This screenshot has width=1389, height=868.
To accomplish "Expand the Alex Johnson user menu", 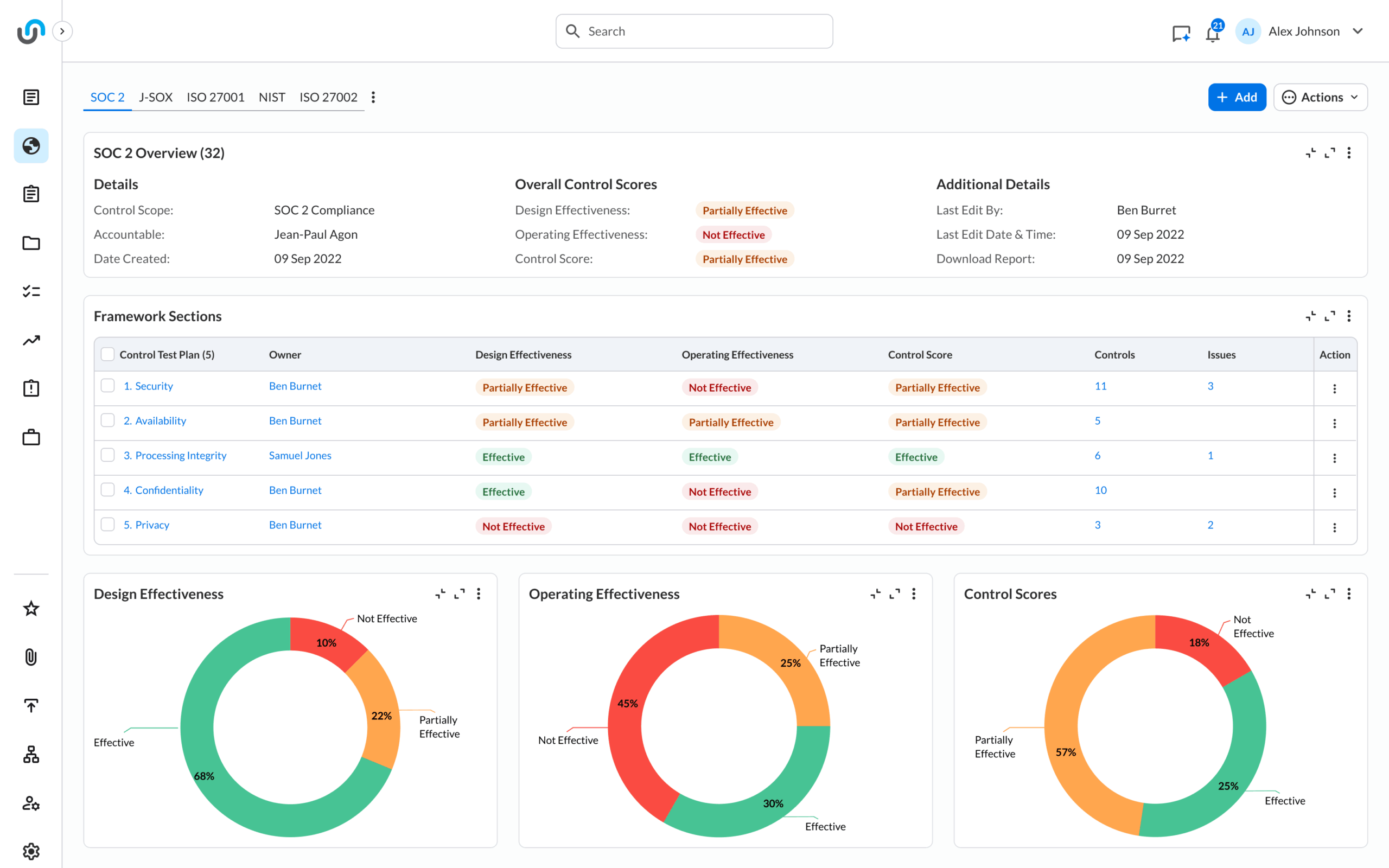I will tap(1358, 31).
